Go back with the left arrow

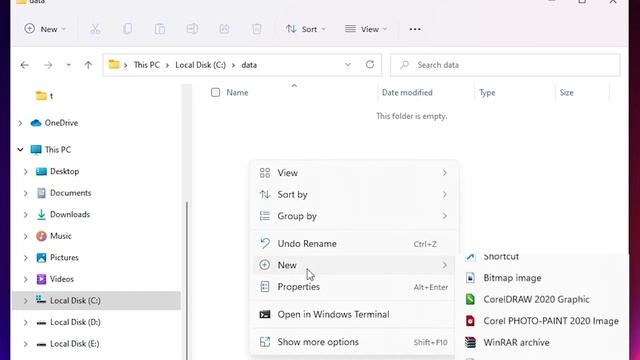point(24,65)
